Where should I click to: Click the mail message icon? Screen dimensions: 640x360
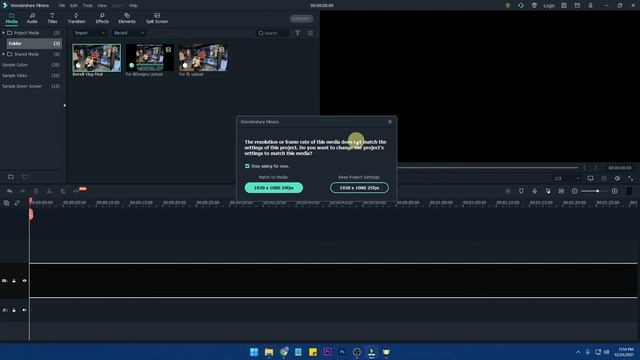pos(577,6)
